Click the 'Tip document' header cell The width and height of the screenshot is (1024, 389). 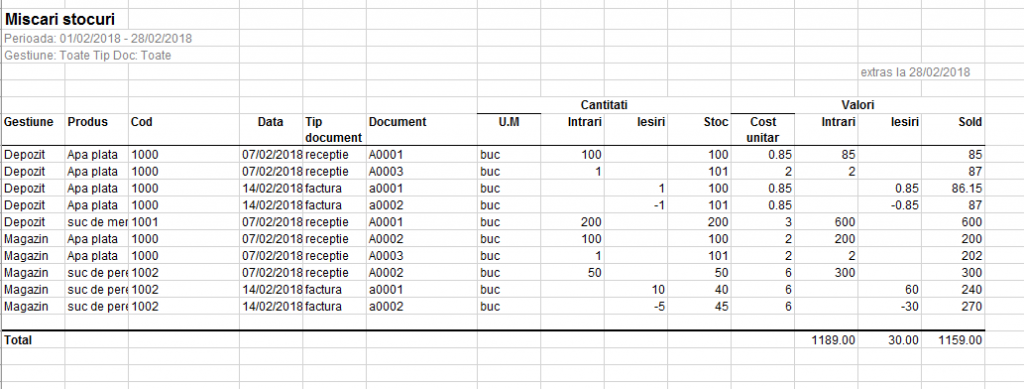pyautogui.click(x=333, y=130)
